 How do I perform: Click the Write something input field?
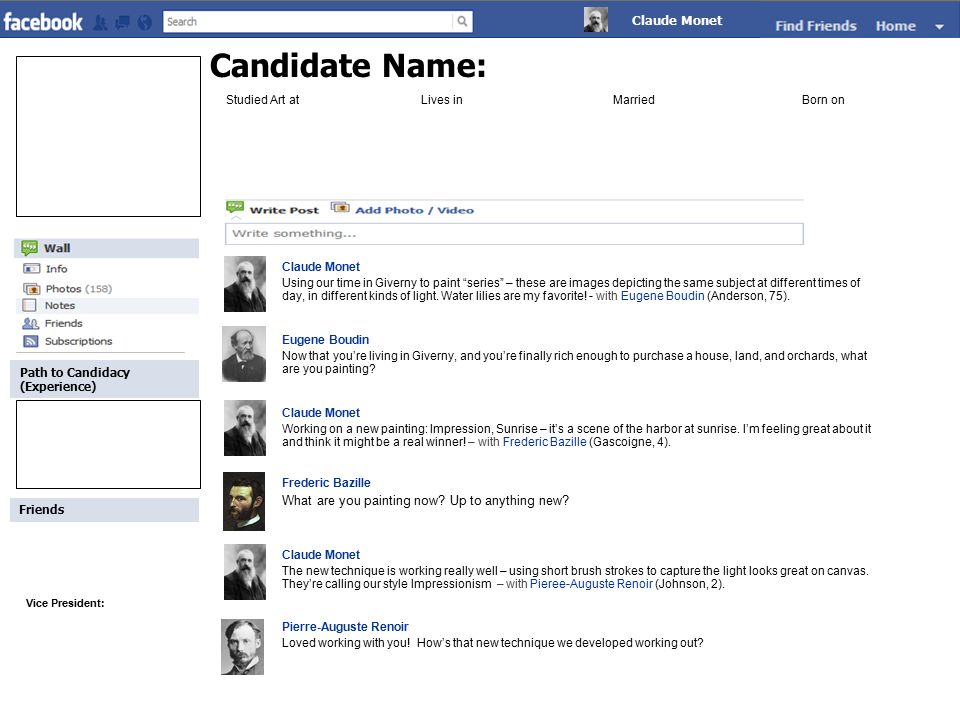click(x=514, y=234)
